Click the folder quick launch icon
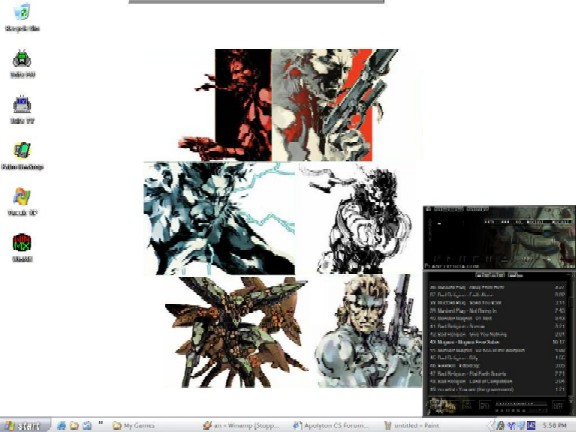Viewport: 576px width, 432px height. 74,425
